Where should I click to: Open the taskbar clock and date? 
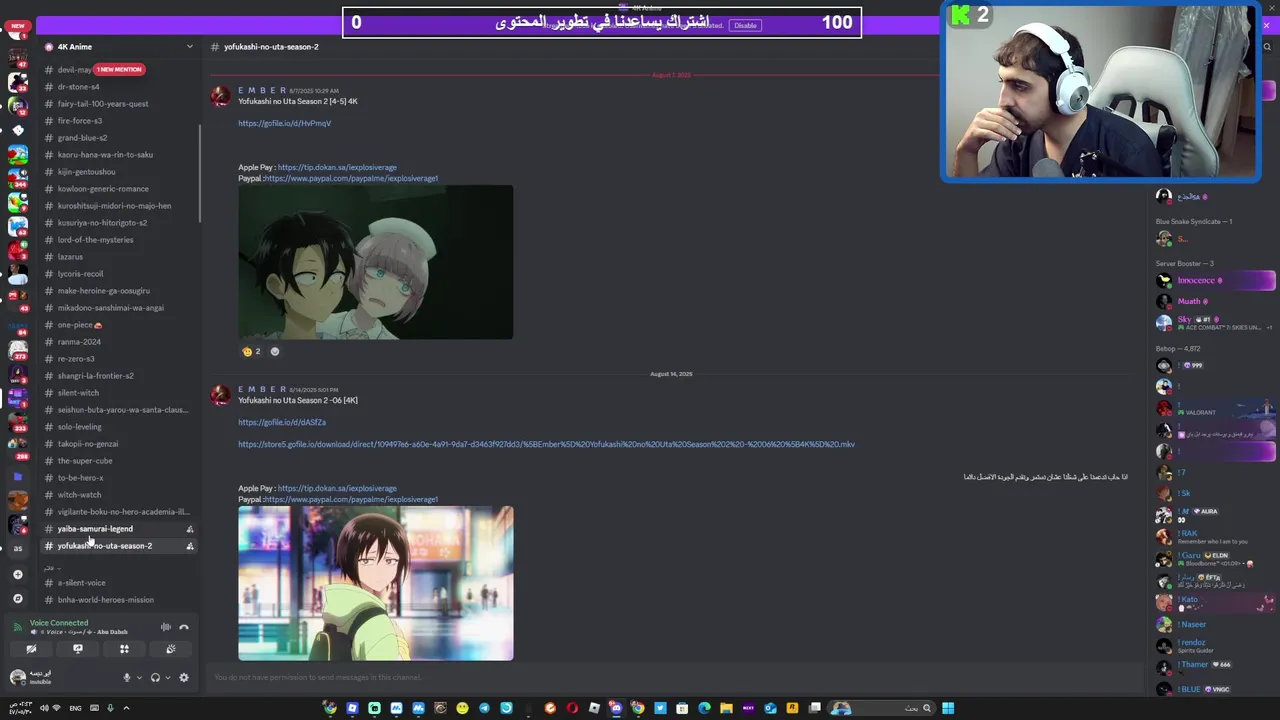20,708
